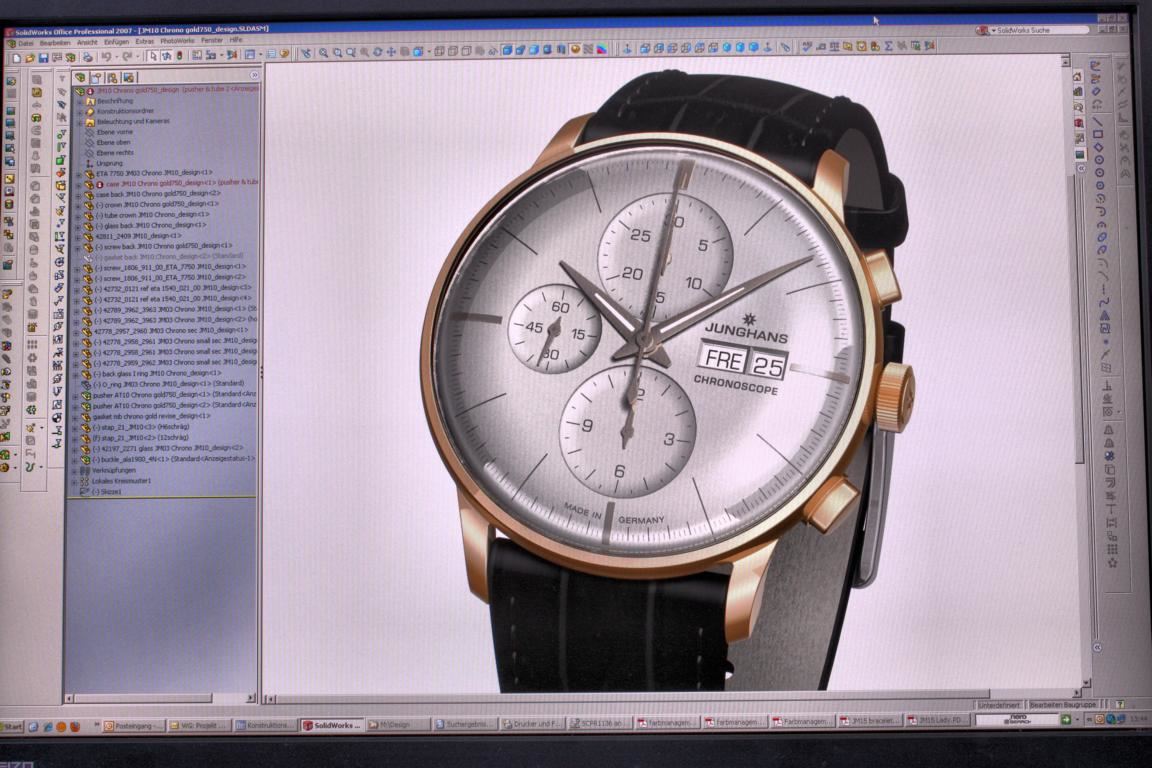Click the Windows Start button
Viewport: 1152px width, 768px height.
tap(13, 726)
